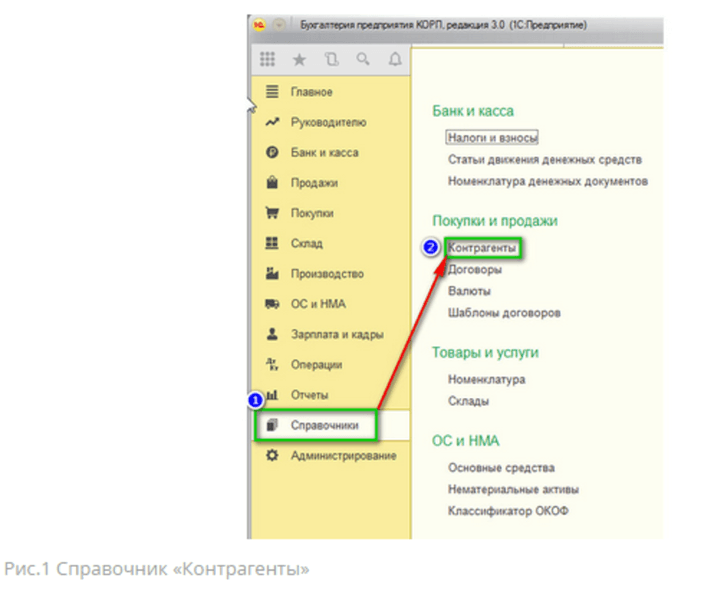Open Основные средства link
This screenshot has height=591, width=714.
click(501, 468)
